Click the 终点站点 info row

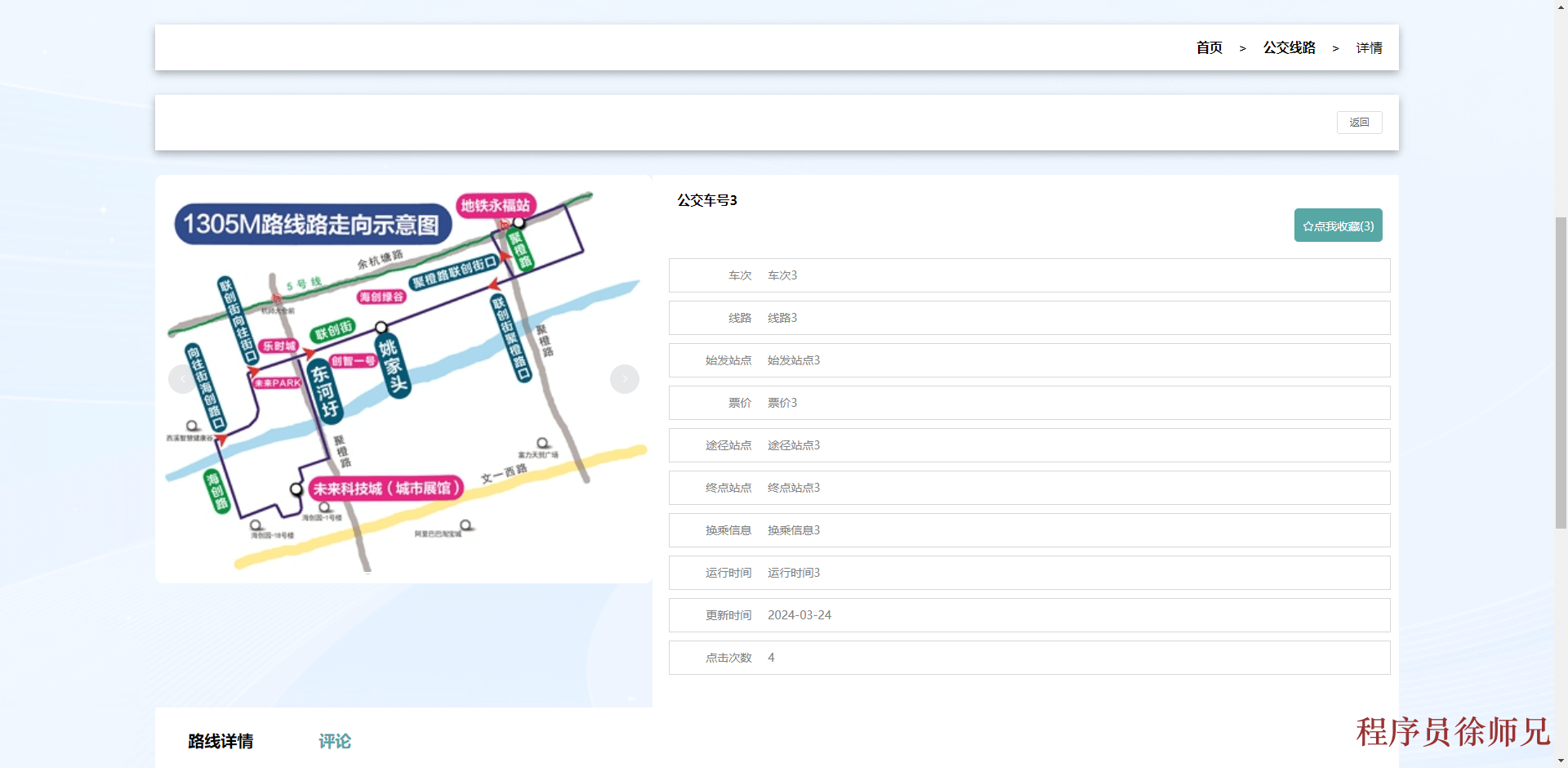[x=1029, y=488]
